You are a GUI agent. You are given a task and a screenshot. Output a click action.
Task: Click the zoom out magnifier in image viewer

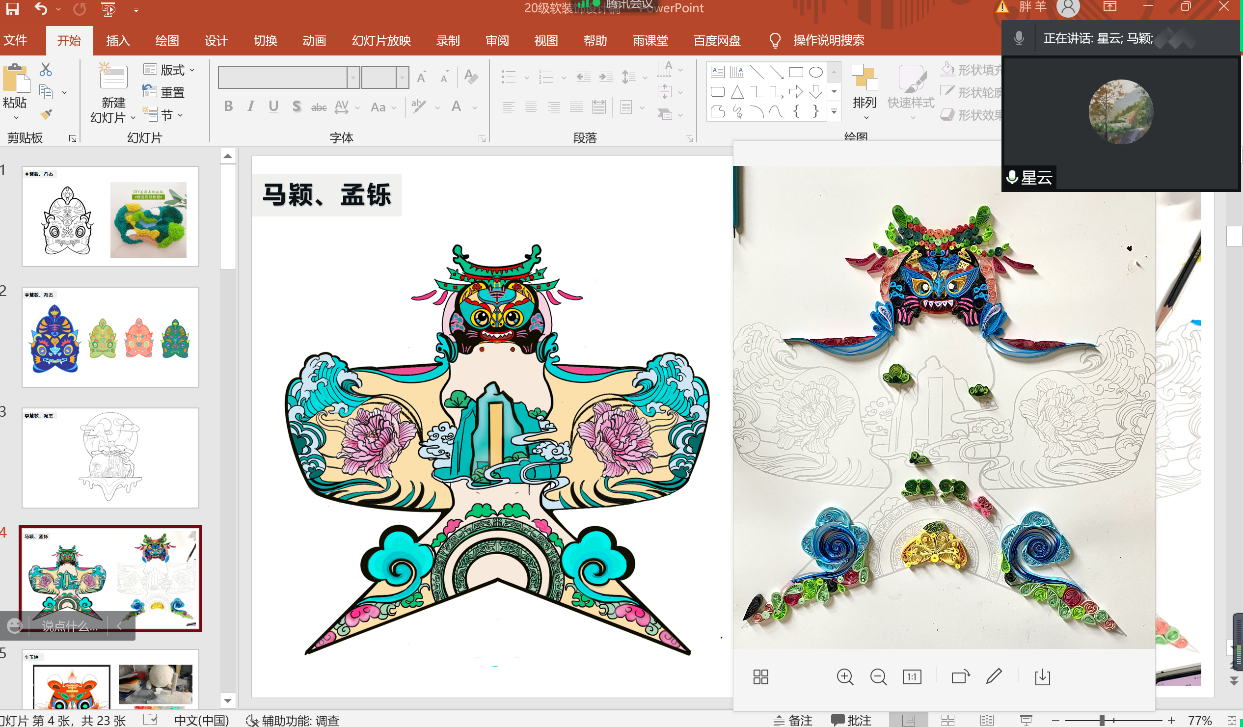click(x=878, y=677)
